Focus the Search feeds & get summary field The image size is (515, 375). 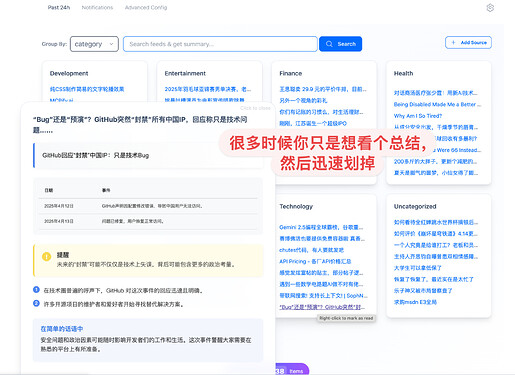[220, 44]
